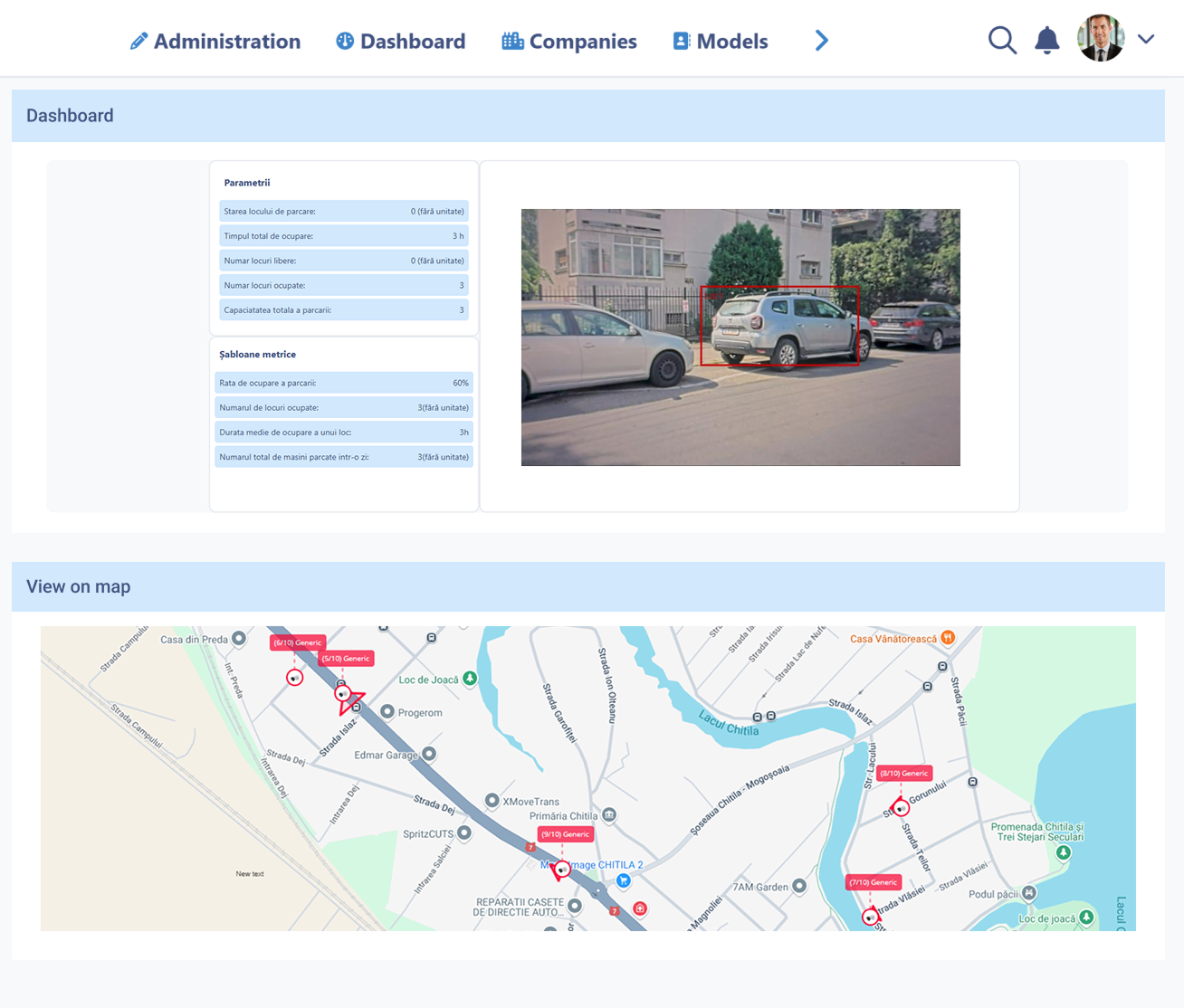
Task: Click the pencil icon beside Administration
Action: (138, 41)
